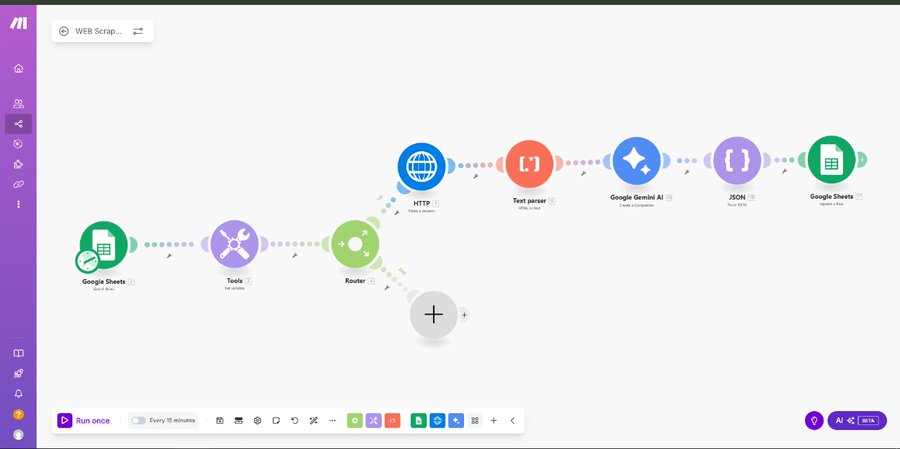
Task: Go back using the arrow beside WEB Scrap
Action: (64, 31)
